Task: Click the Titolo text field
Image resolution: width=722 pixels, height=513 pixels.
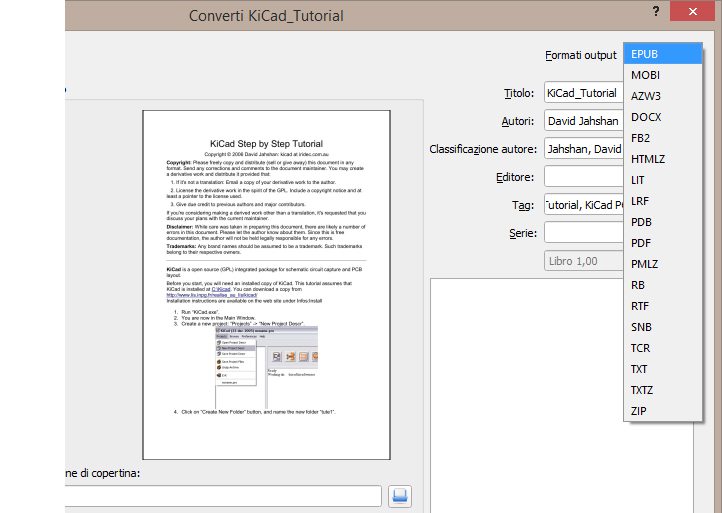Action: [x=583, y=93]
